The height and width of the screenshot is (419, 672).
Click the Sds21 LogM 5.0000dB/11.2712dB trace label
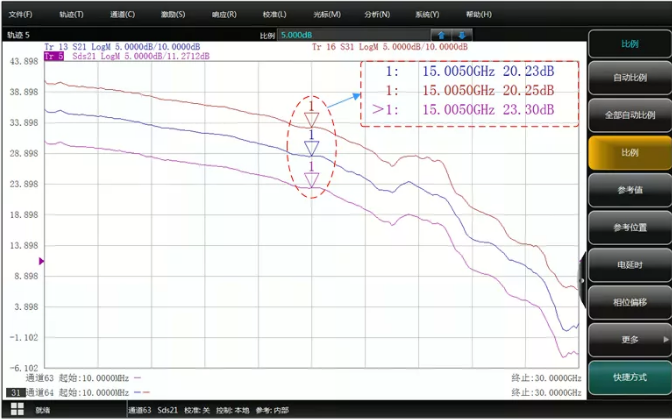tap(141, 56)
